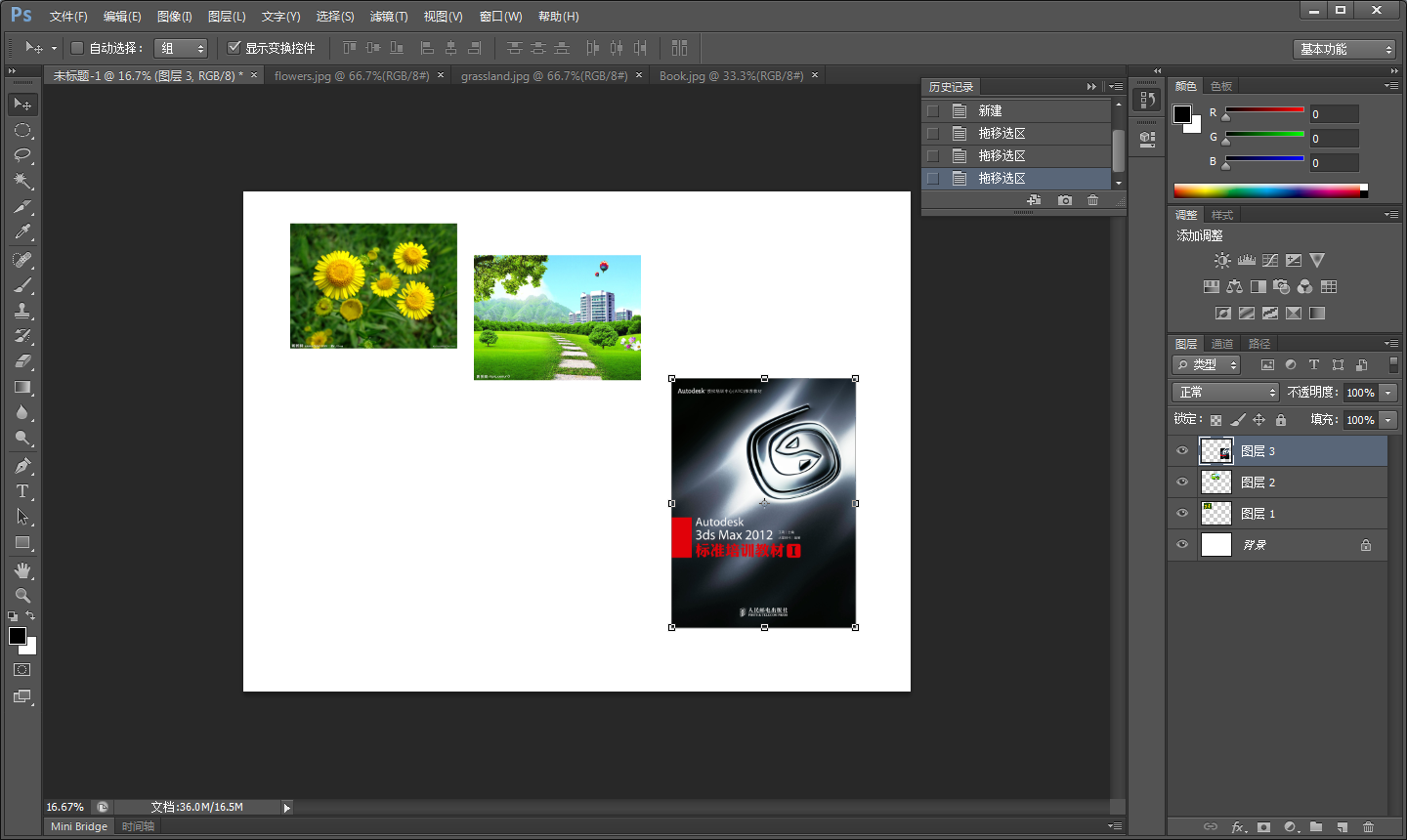Screen dimensions: 1407x840
Task: Select the Hand tool
Action: pyautogui.click(x=22, y=570)
